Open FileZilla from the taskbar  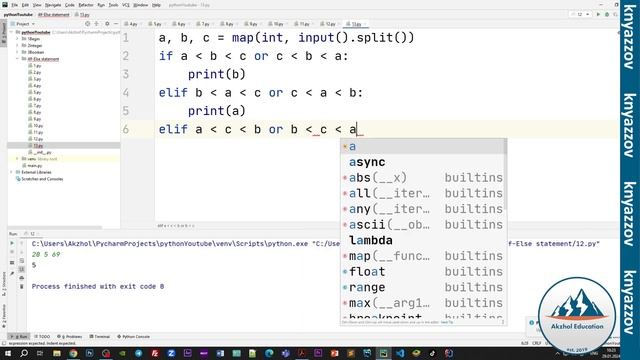coord(155,353)
